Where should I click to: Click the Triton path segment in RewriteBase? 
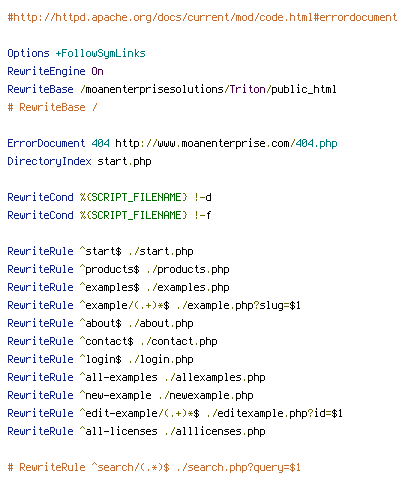pyautogui.click(x=247, y=89)
